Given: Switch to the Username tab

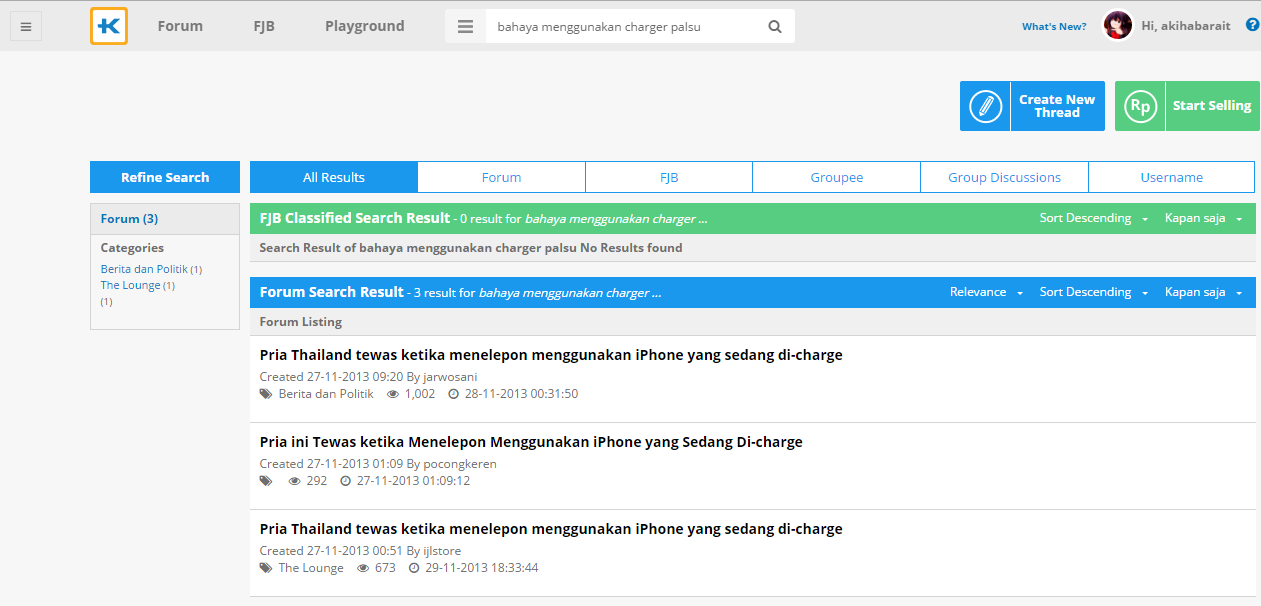Looking at the screenshot, I should coord(1172,177).
